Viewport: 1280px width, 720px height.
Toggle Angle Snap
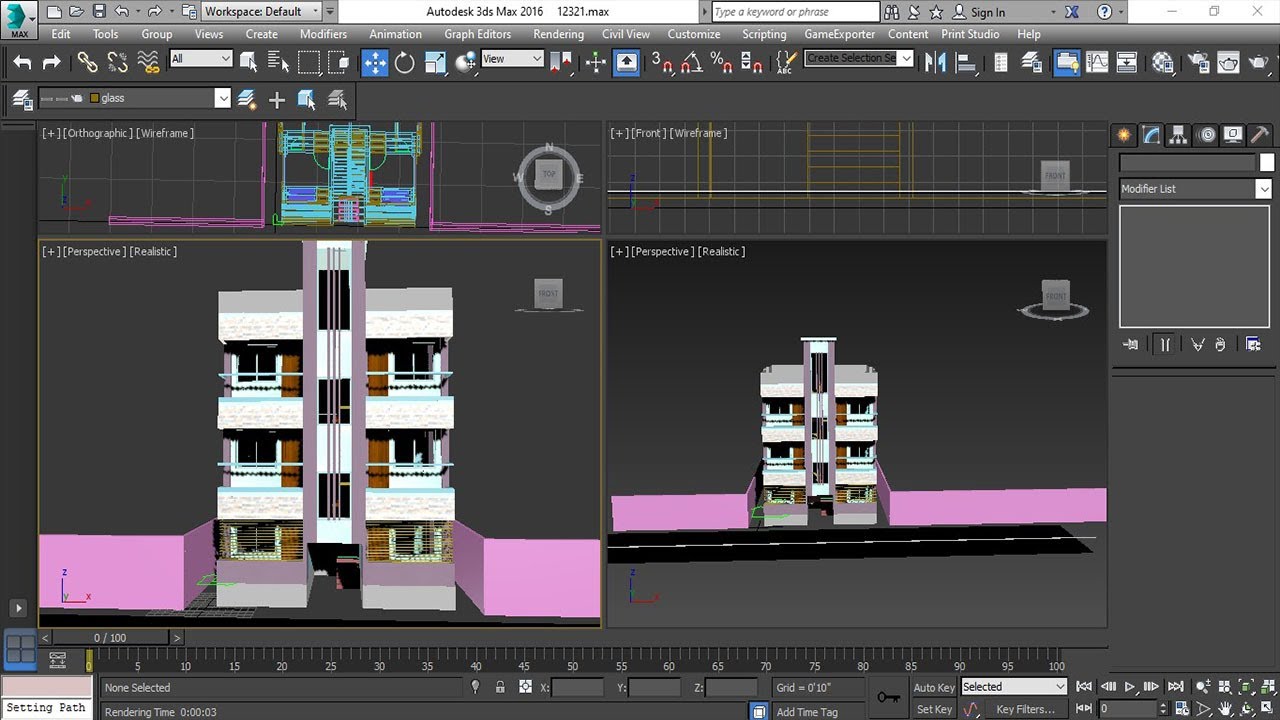tap(691, 62)
